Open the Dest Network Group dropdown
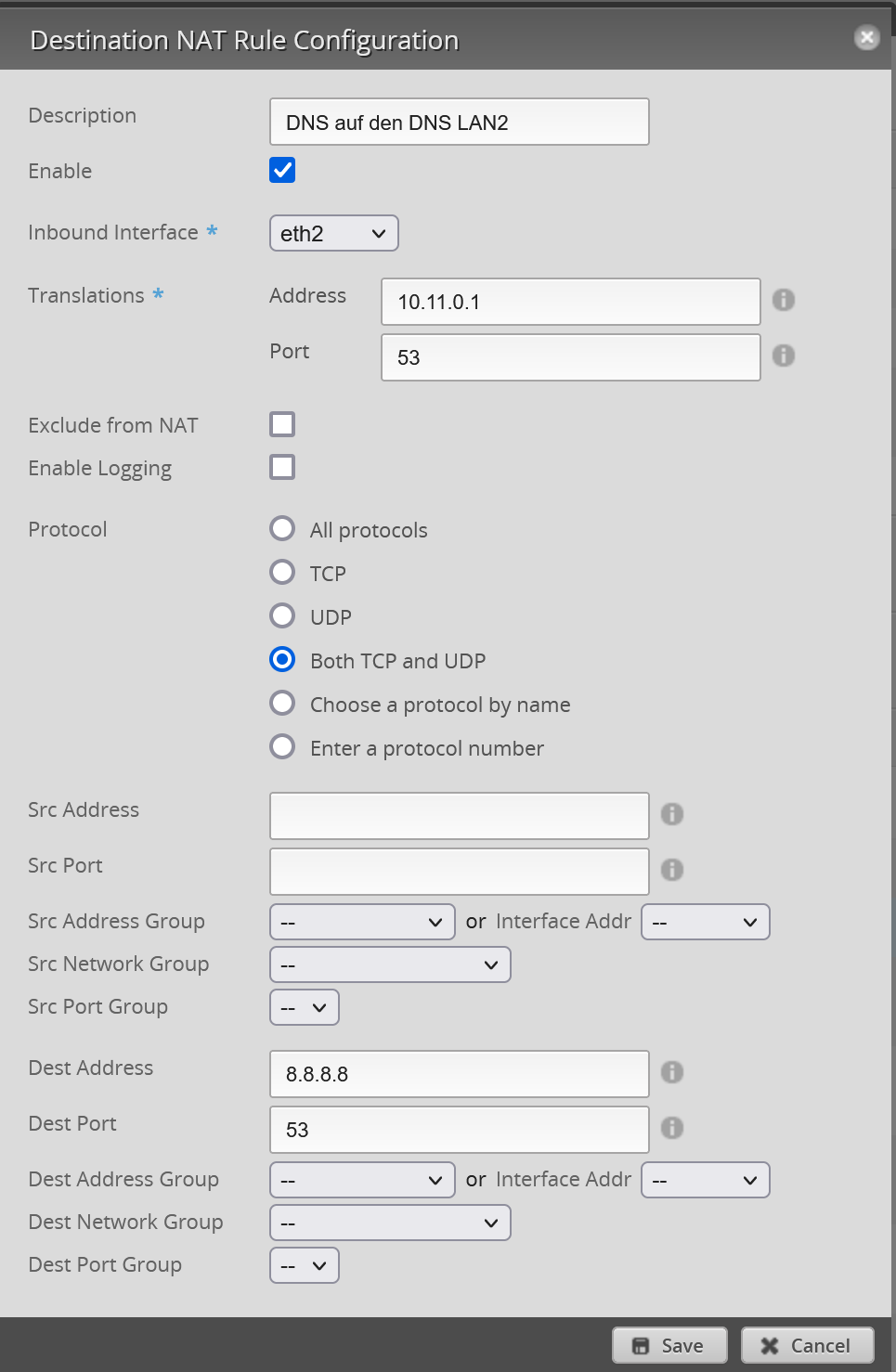The image size is (896, 1372). point(390,1223)
